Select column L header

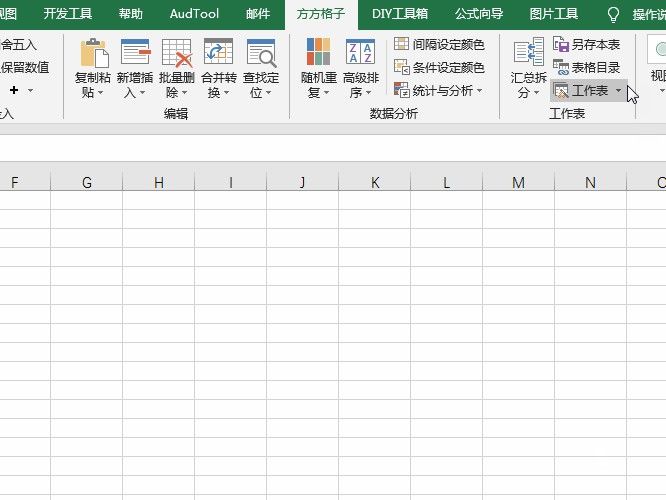point(446,182)
